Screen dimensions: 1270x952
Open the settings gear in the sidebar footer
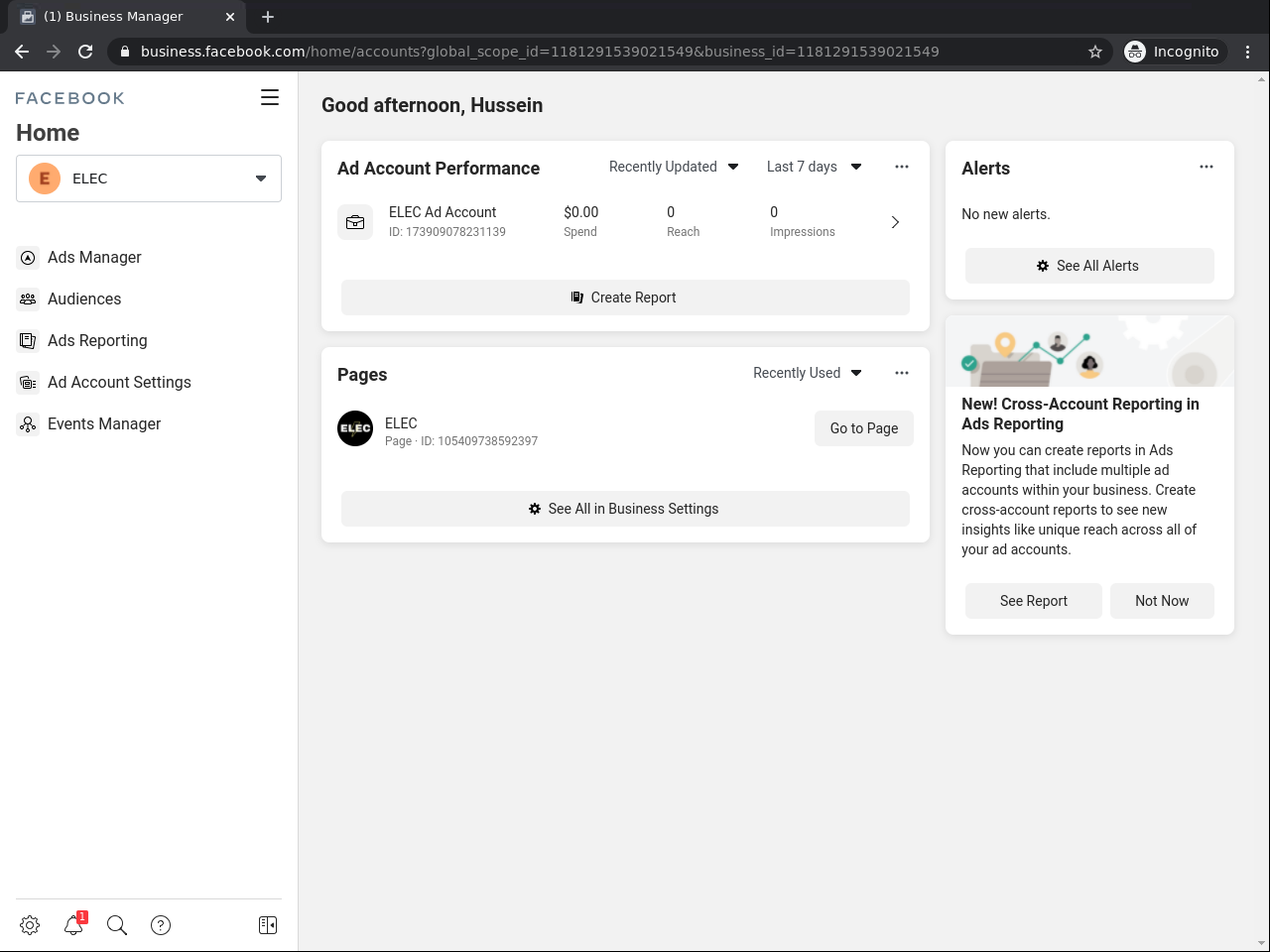click(x=30, y=925)
